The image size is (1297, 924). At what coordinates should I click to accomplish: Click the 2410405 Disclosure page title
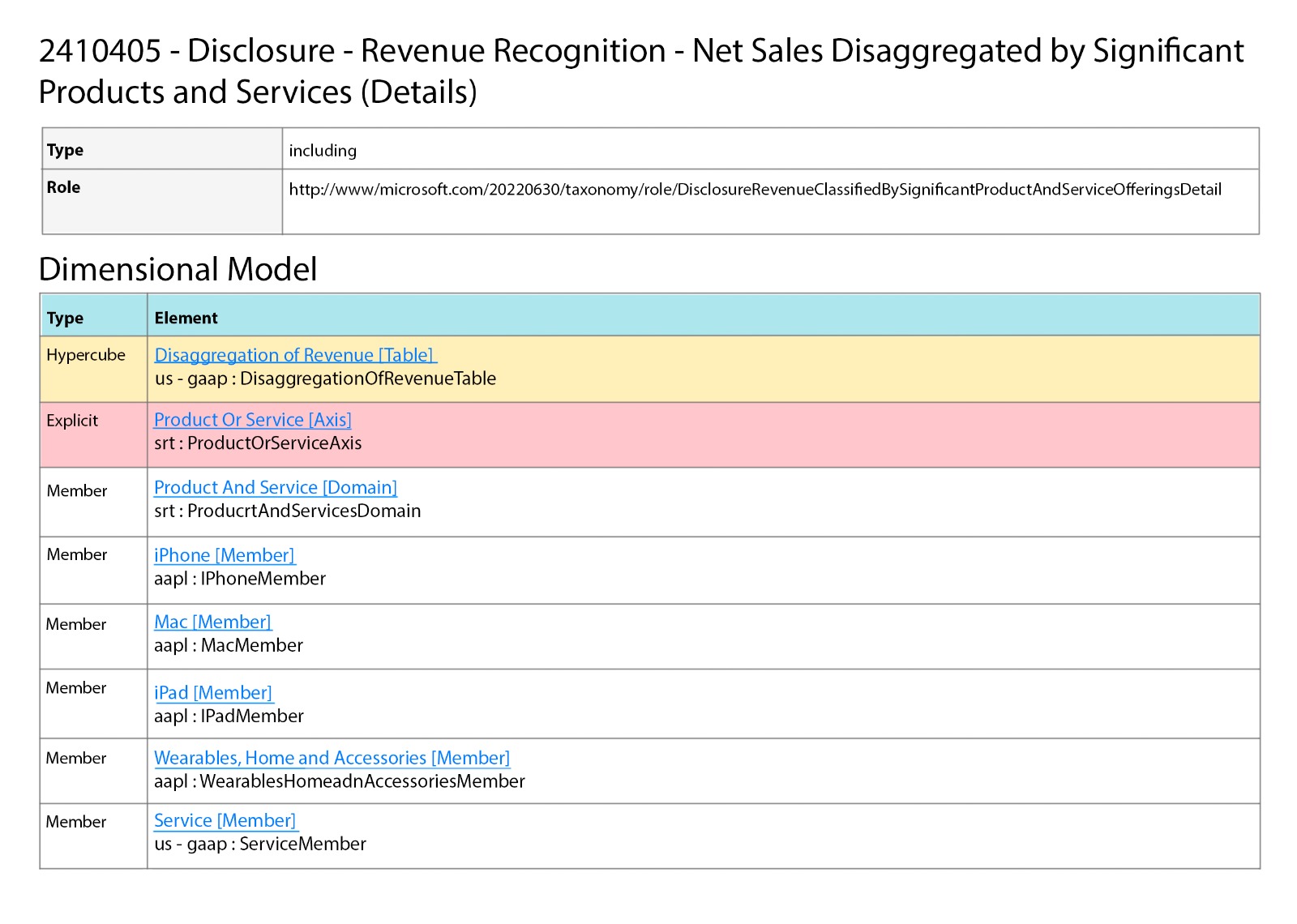coord(640,71)
